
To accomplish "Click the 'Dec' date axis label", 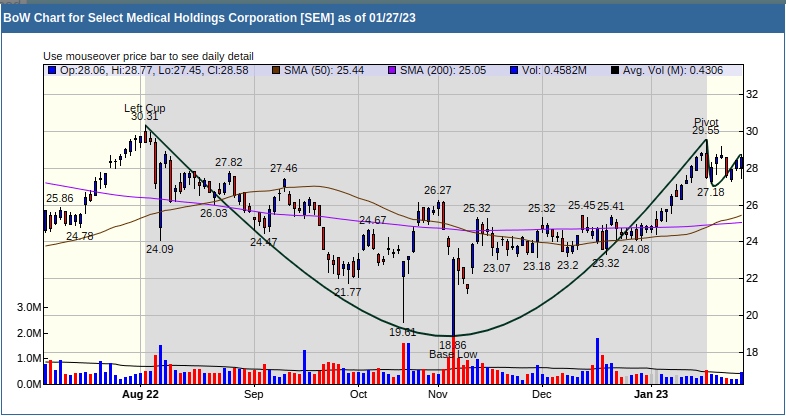I will (542, 394).
